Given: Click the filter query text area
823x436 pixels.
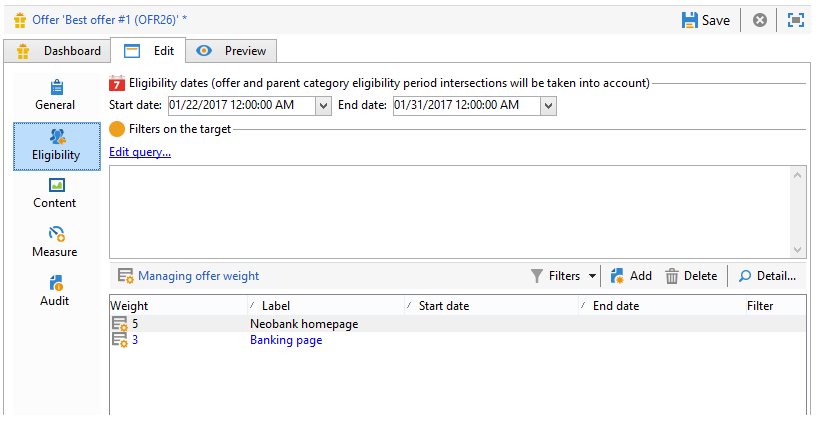Looking at the screenshot, I should pos(450,210).
